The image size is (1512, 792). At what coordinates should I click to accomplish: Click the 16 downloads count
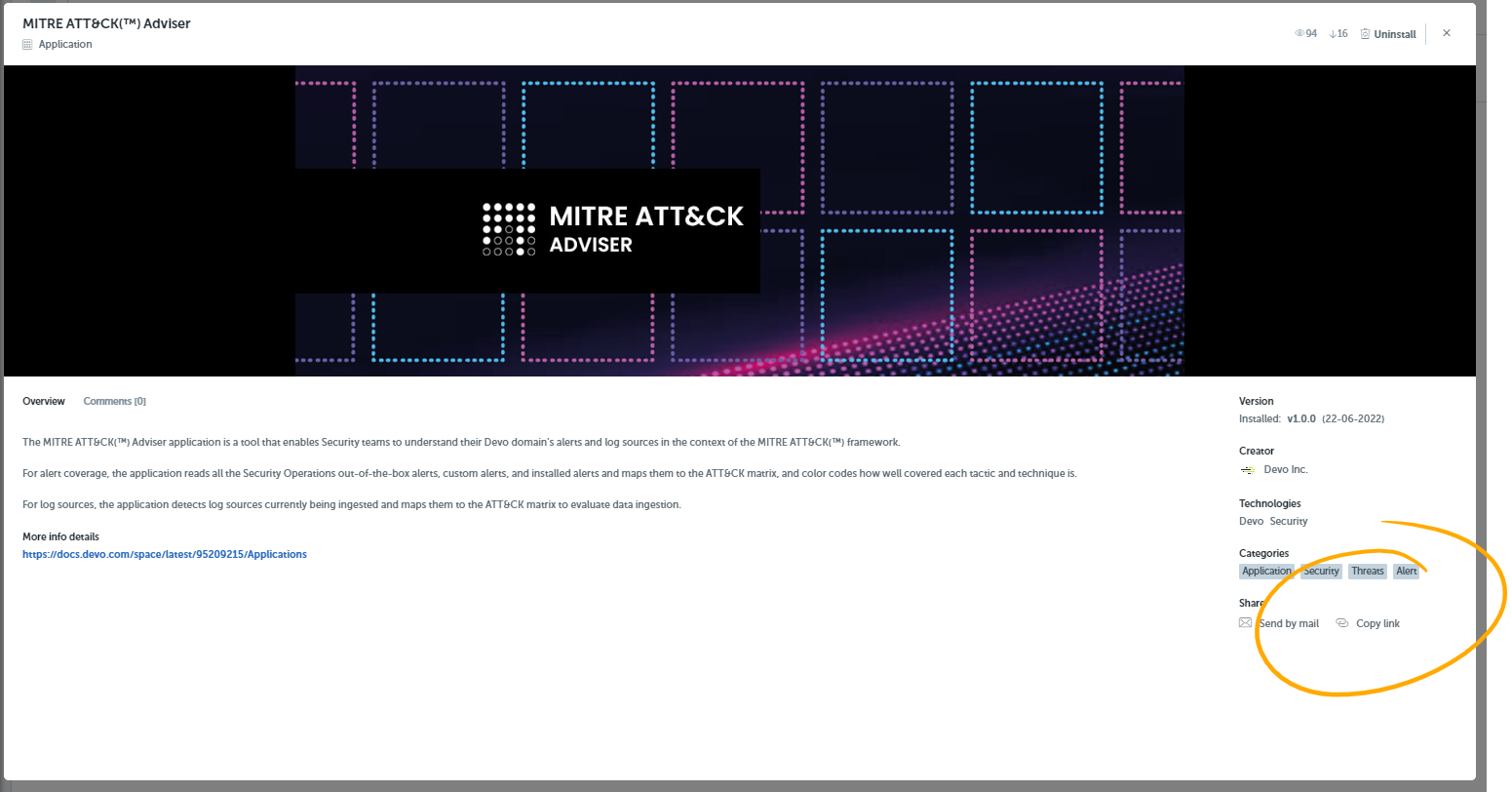[x=1342, y=33]
